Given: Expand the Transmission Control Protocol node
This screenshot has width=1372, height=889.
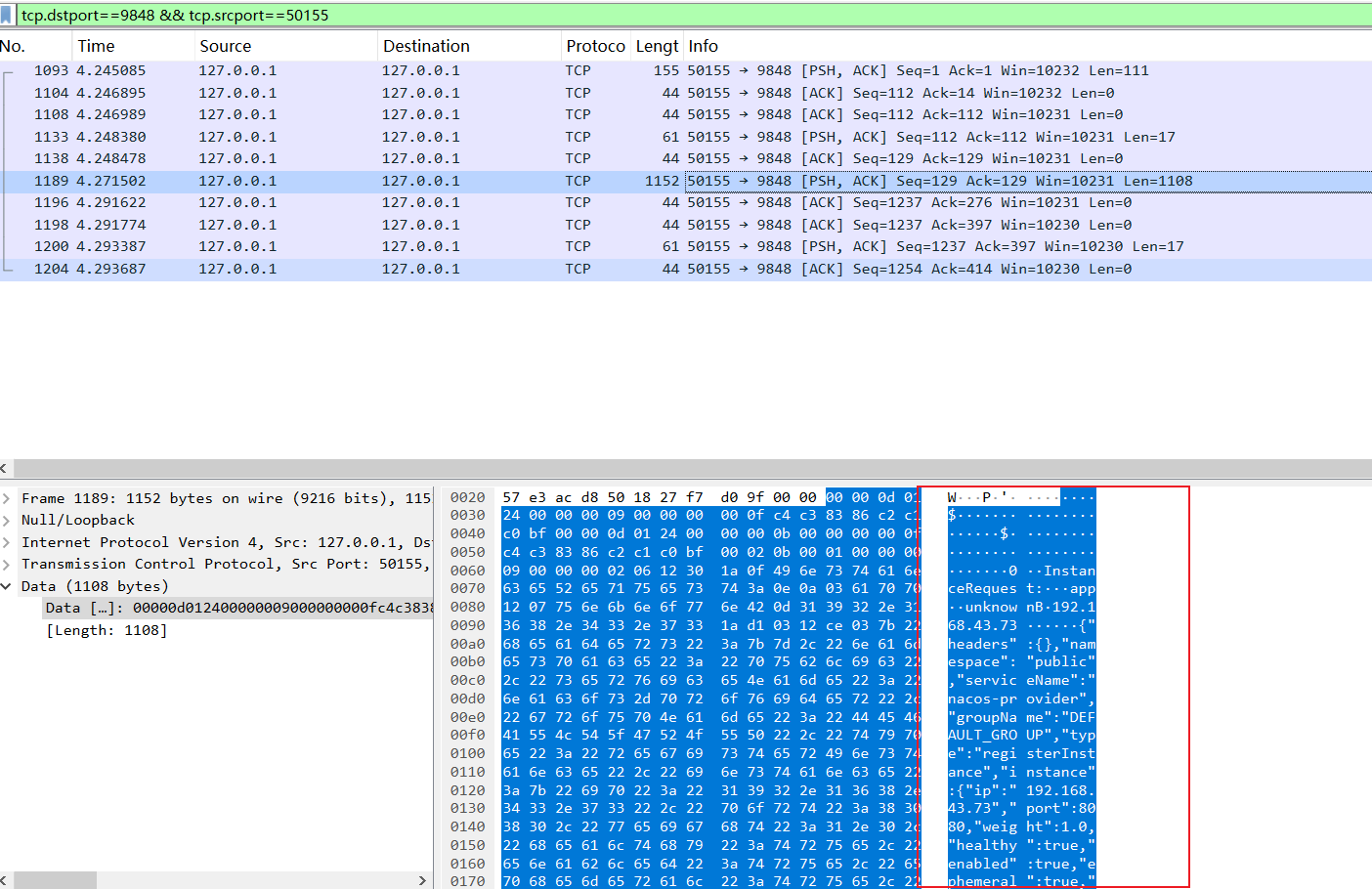Looking at the screenshot, I should pyautogui.click(x=8, y=565).
